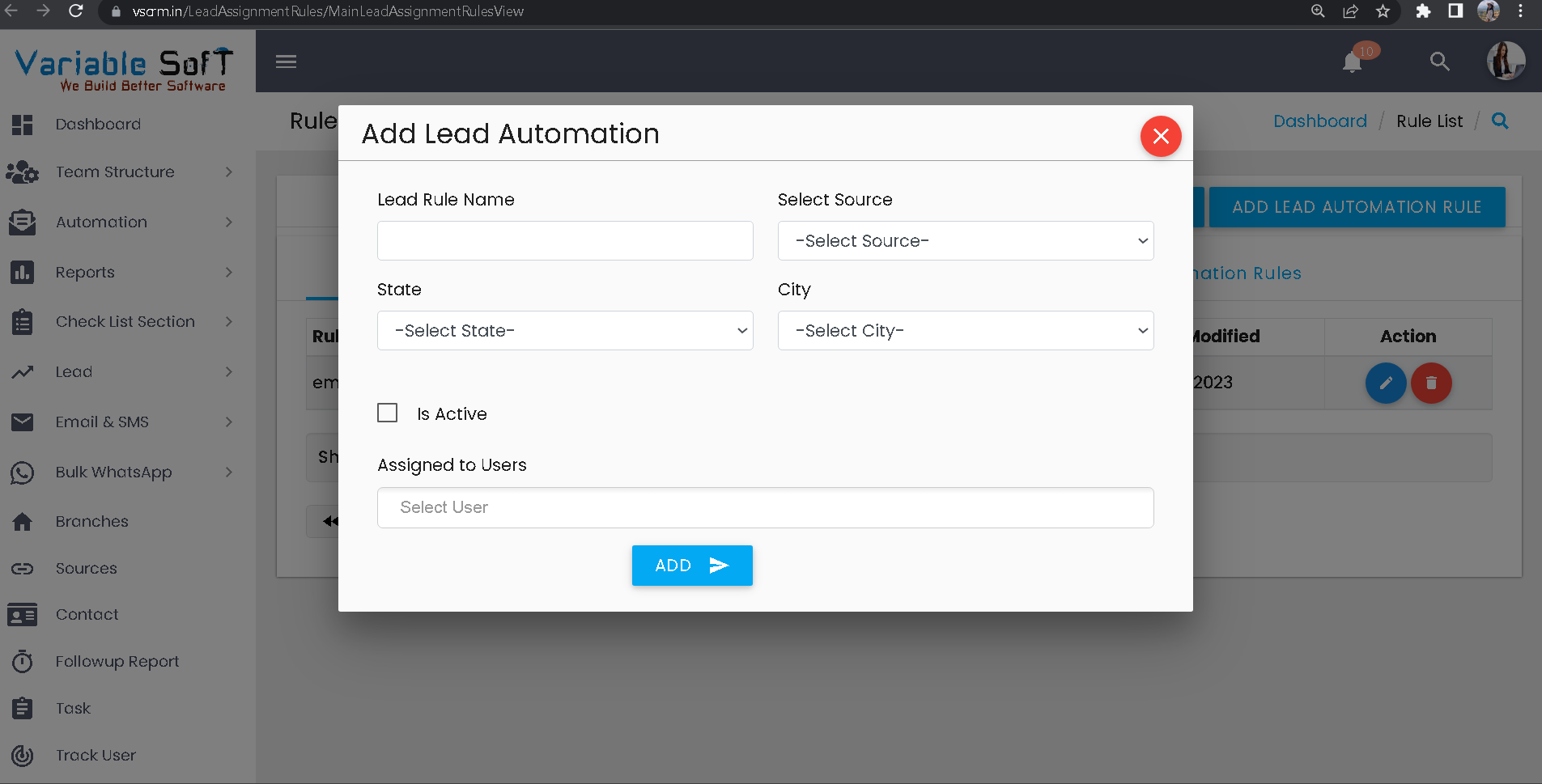The width and height of the screenshot is (1542, 784).
Task: Close the Add Lead Automation dialog
Action: pyautogui.click(x=1160, y=136)
